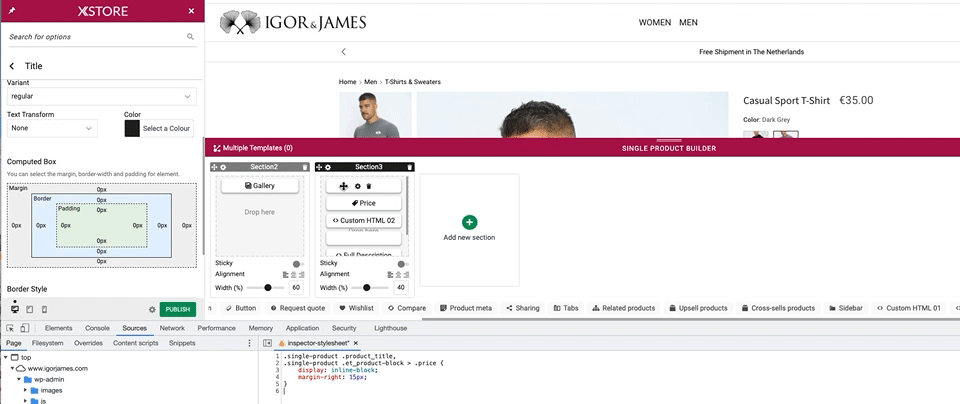Switch to Filesystem navigator tab

[x=48, y=343]
